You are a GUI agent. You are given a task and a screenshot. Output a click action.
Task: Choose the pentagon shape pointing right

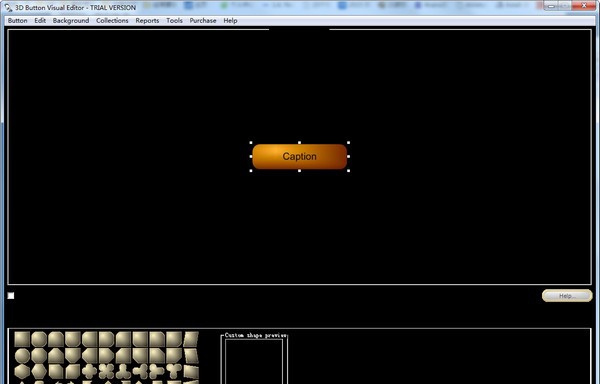pos(106,356)
